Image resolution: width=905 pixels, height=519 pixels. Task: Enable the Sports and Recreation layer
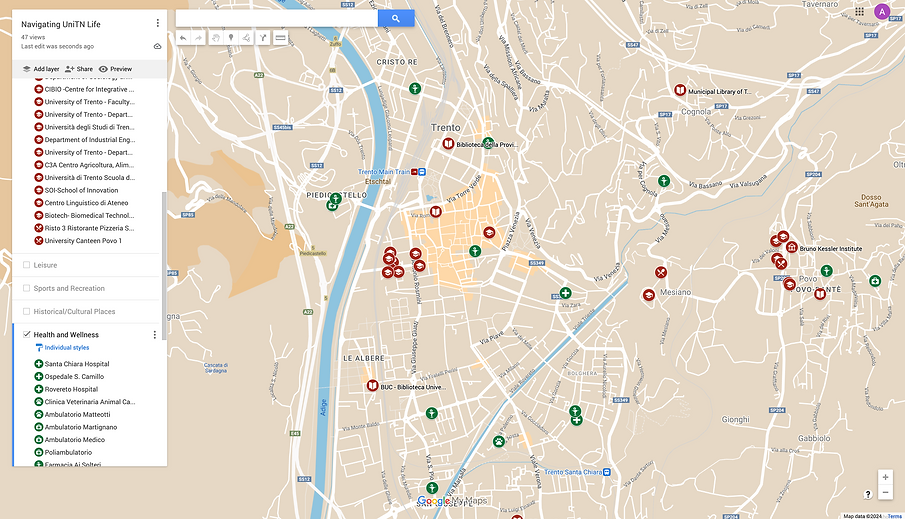click(x=27, y=288)
